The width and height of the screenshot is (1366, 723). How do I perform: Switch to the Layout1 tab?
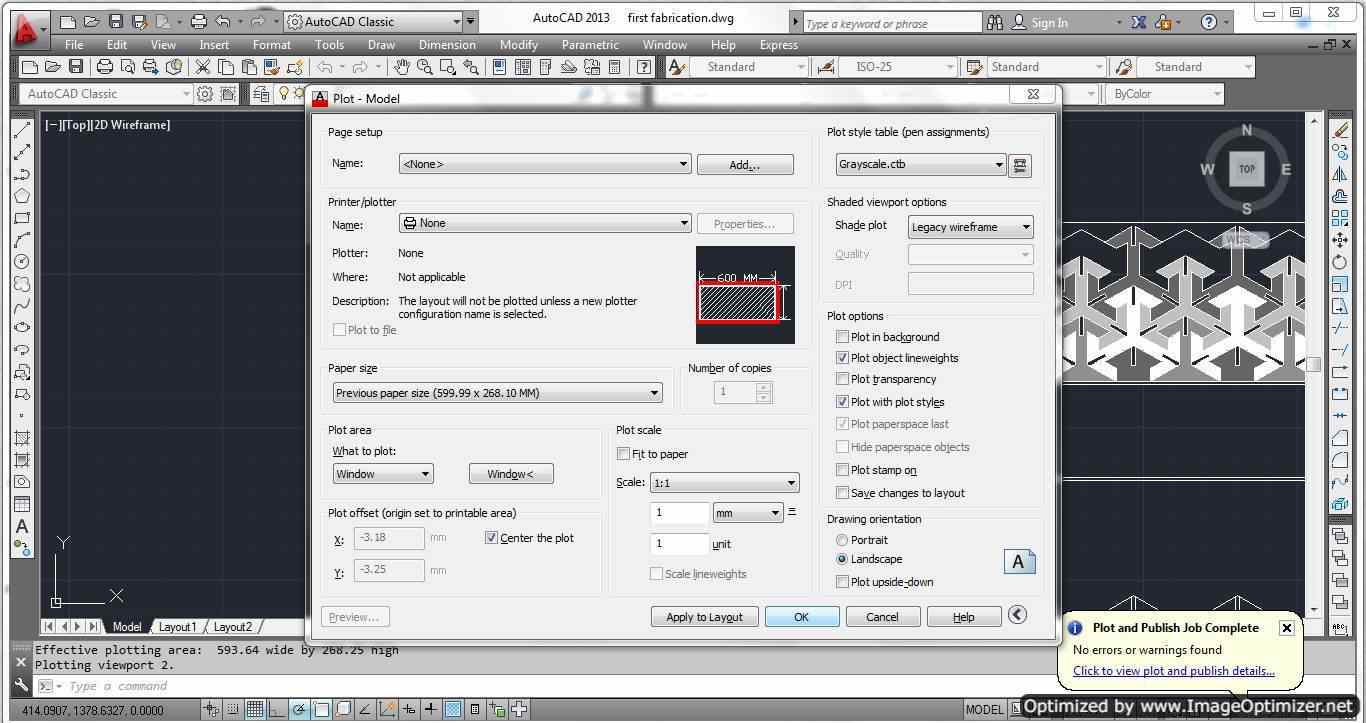point(177,627)
